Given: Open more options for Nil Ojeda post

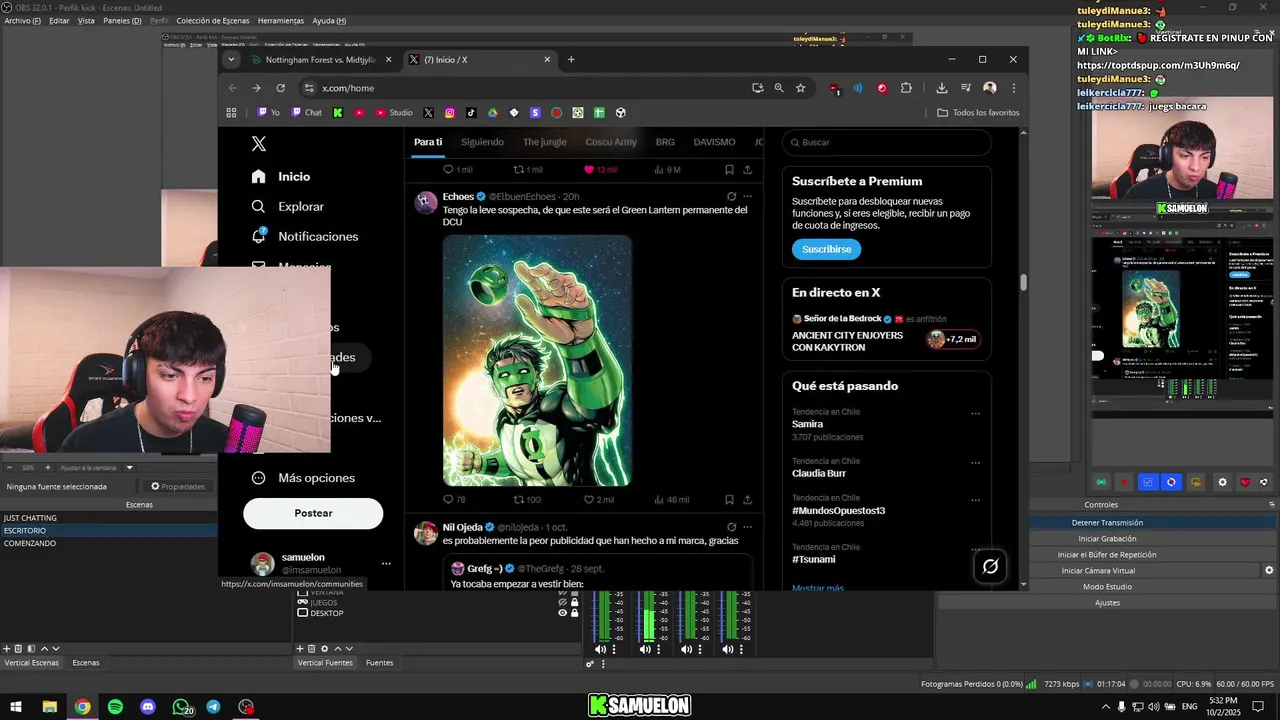Looking at the screenshot, I should tap(747, 527).
